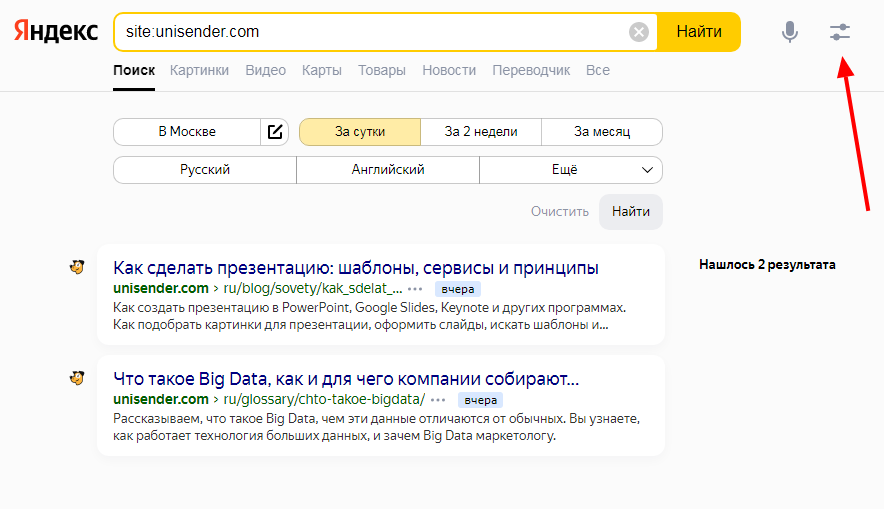Toggle the В Москве region filter
This screenshot has width=884, height=509.
(187, 132)
